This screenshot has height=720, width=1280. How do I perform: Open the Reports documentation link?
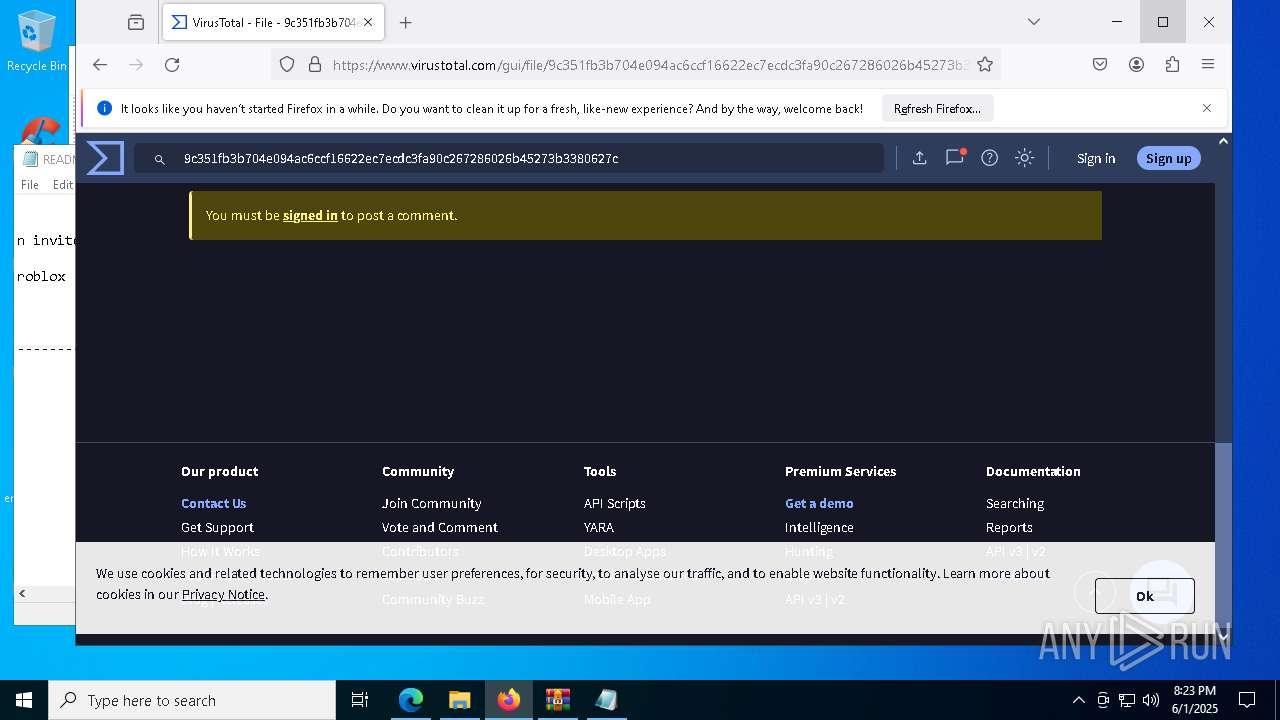point(1009,527)
